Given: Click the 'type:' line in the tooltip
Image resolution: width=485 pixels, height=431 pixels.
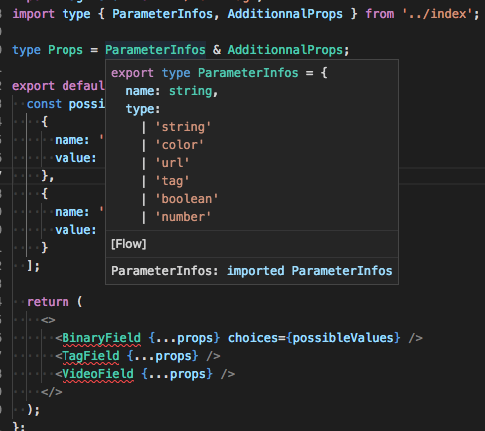Looking at the screenshot, I should [x=143, y=109].
